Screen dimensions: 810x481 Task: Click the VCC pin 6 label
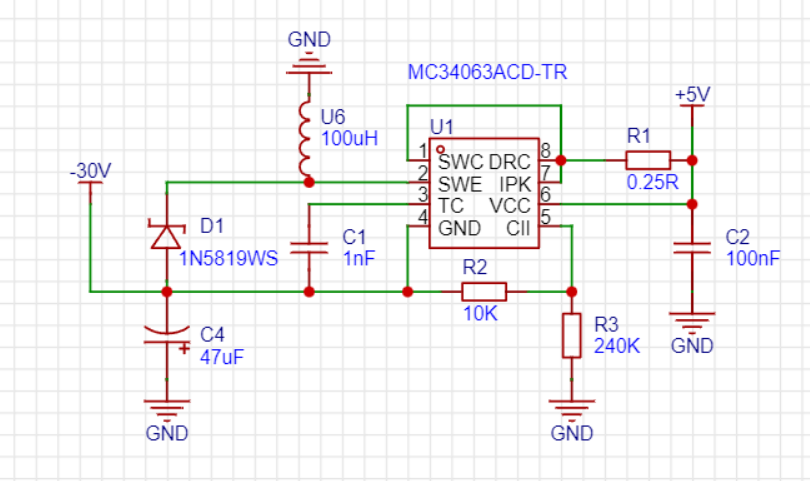[510, 206]
